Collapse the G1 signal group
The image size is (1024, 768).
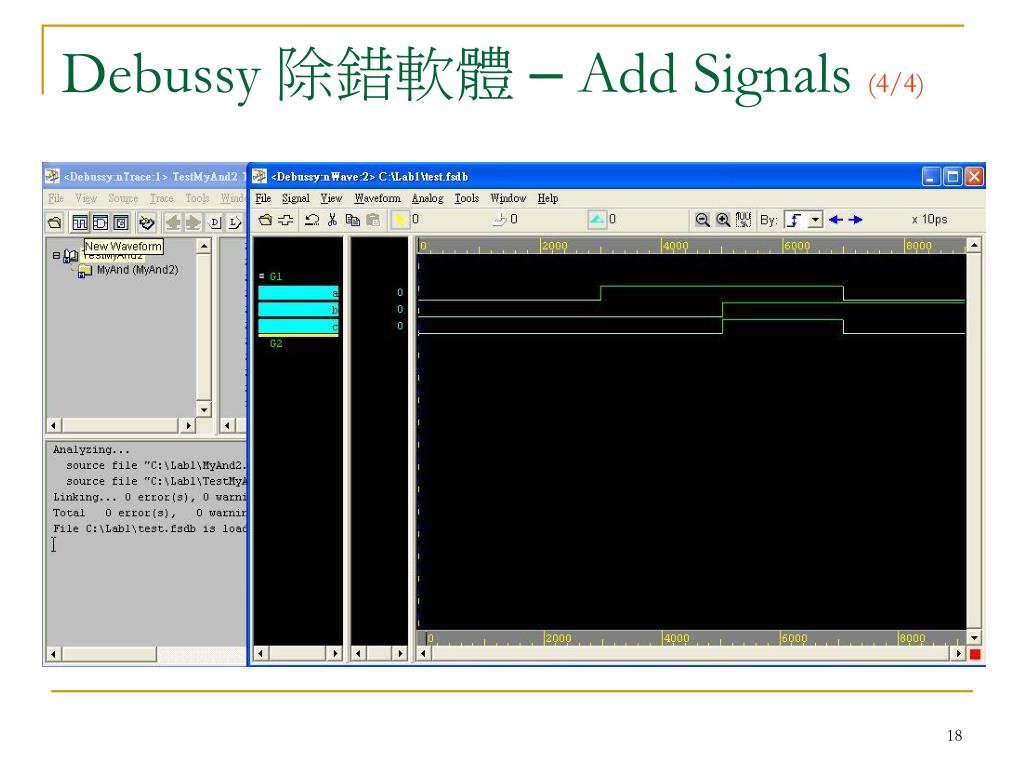(x=262, y=276)
